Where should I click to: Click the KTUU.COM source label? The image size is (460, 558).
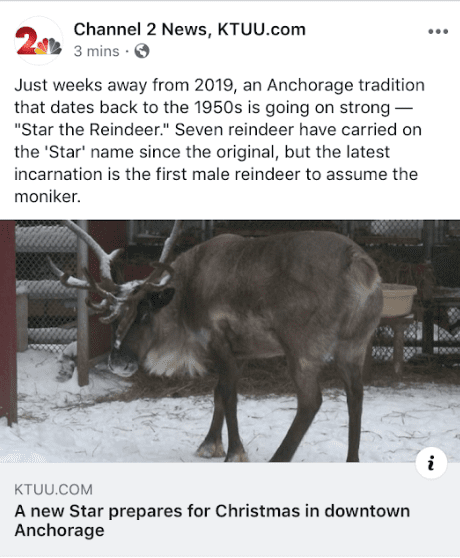pyautogui.click(x=53, y=490)
